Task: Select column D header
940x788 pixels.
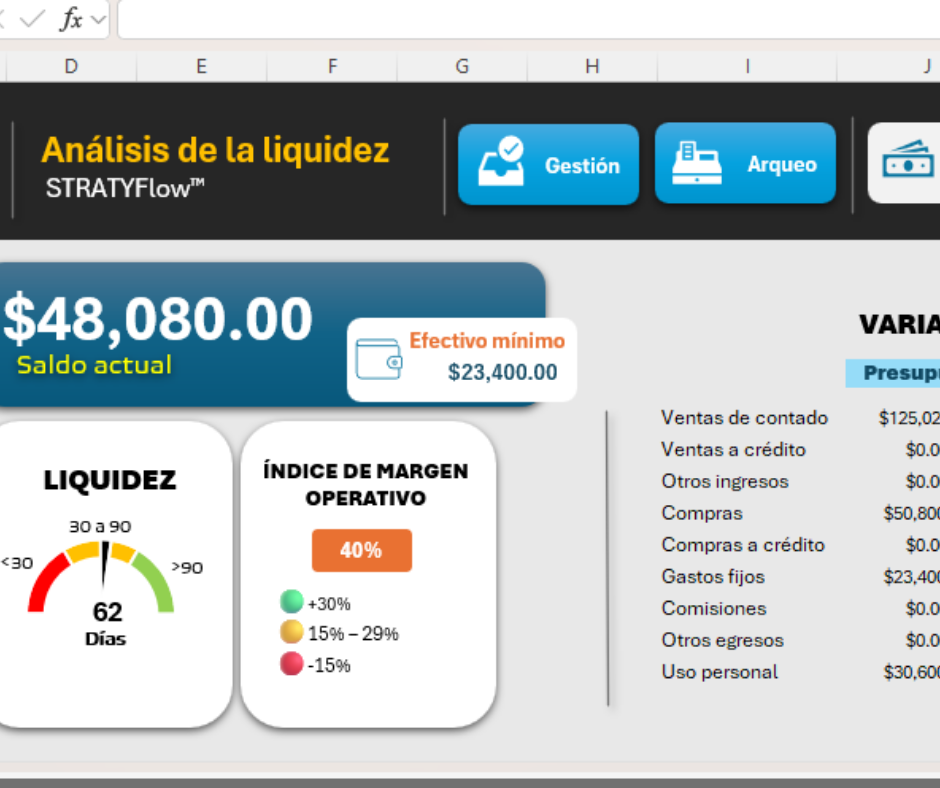Action: point(71,66)
